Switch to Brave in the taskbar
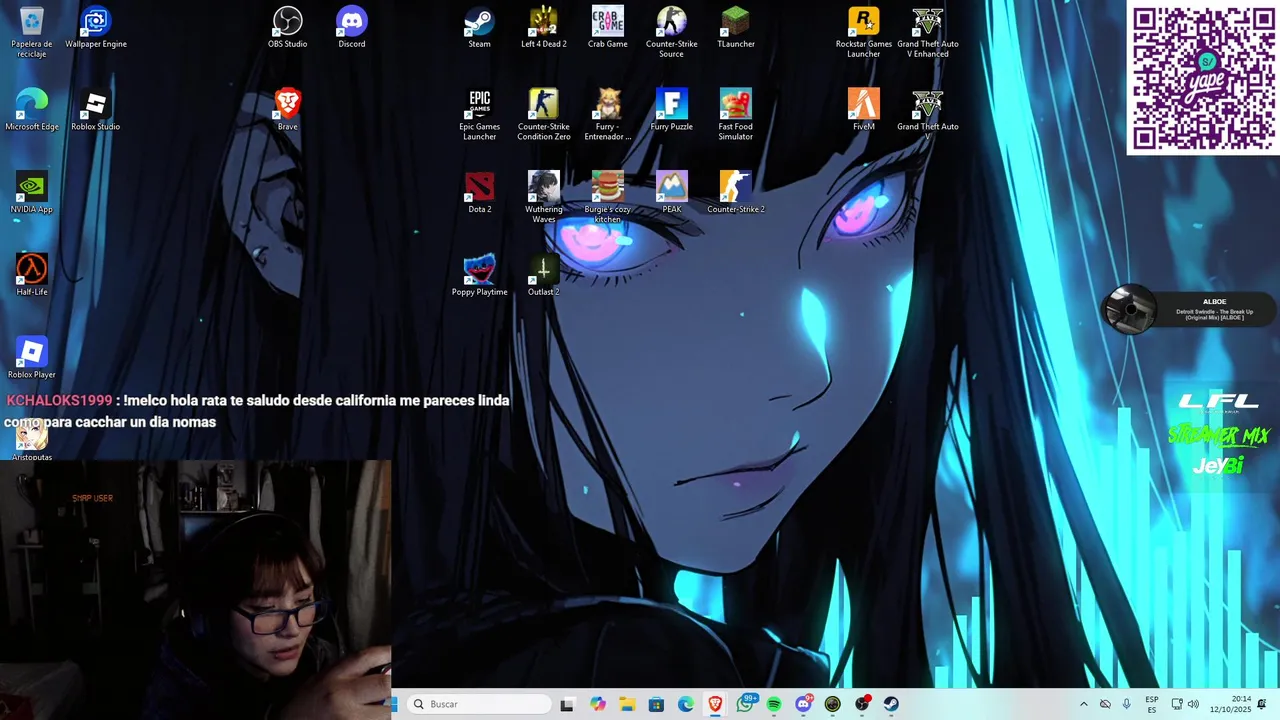This screenshot has height=720, width=1280. pos(715,704)
